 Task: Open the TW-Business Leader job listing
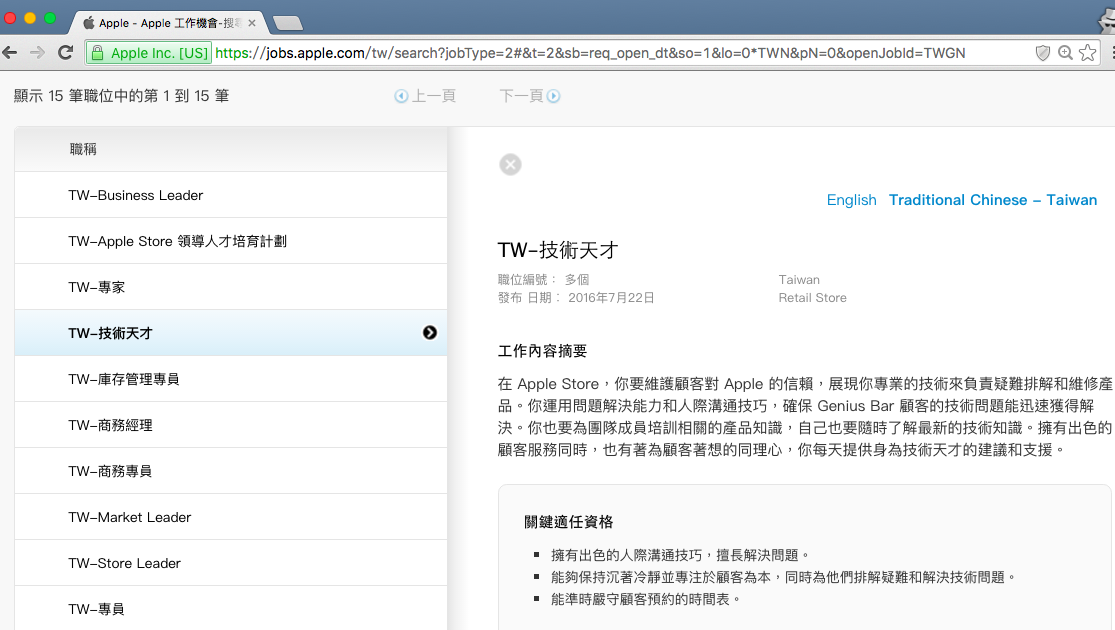[x=136, y=195]
